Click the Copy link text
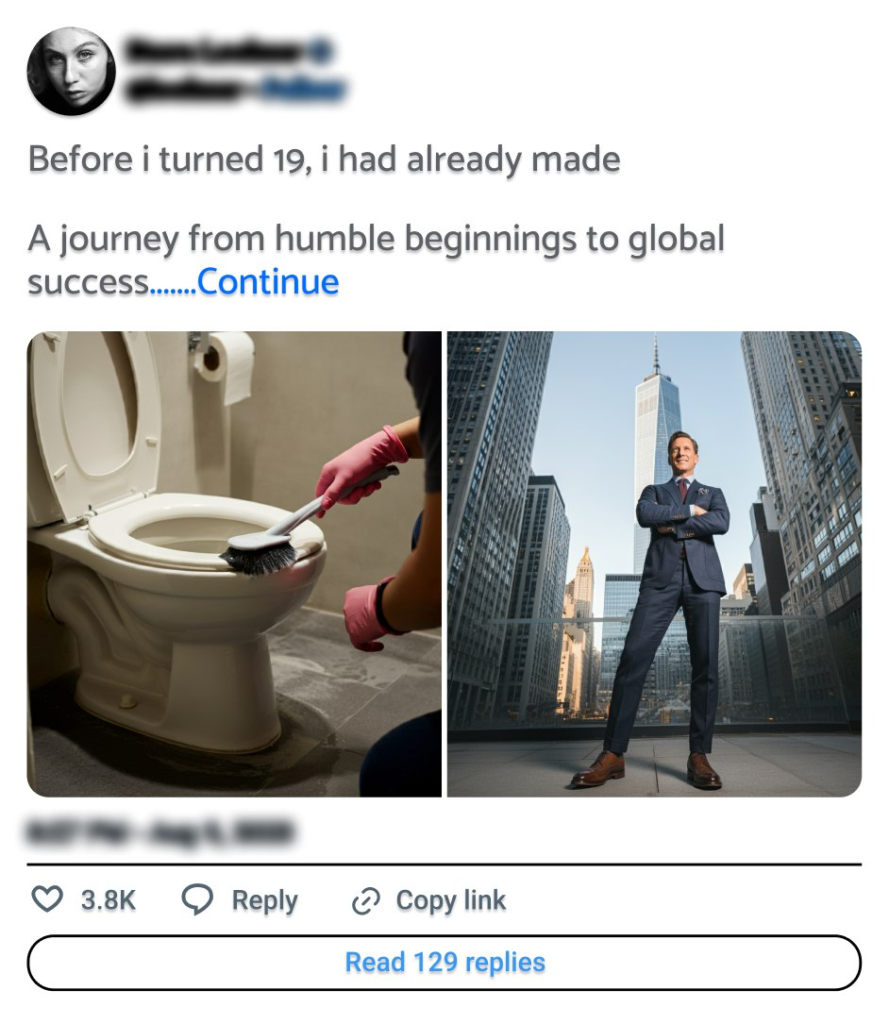 [x=451, y=900]
